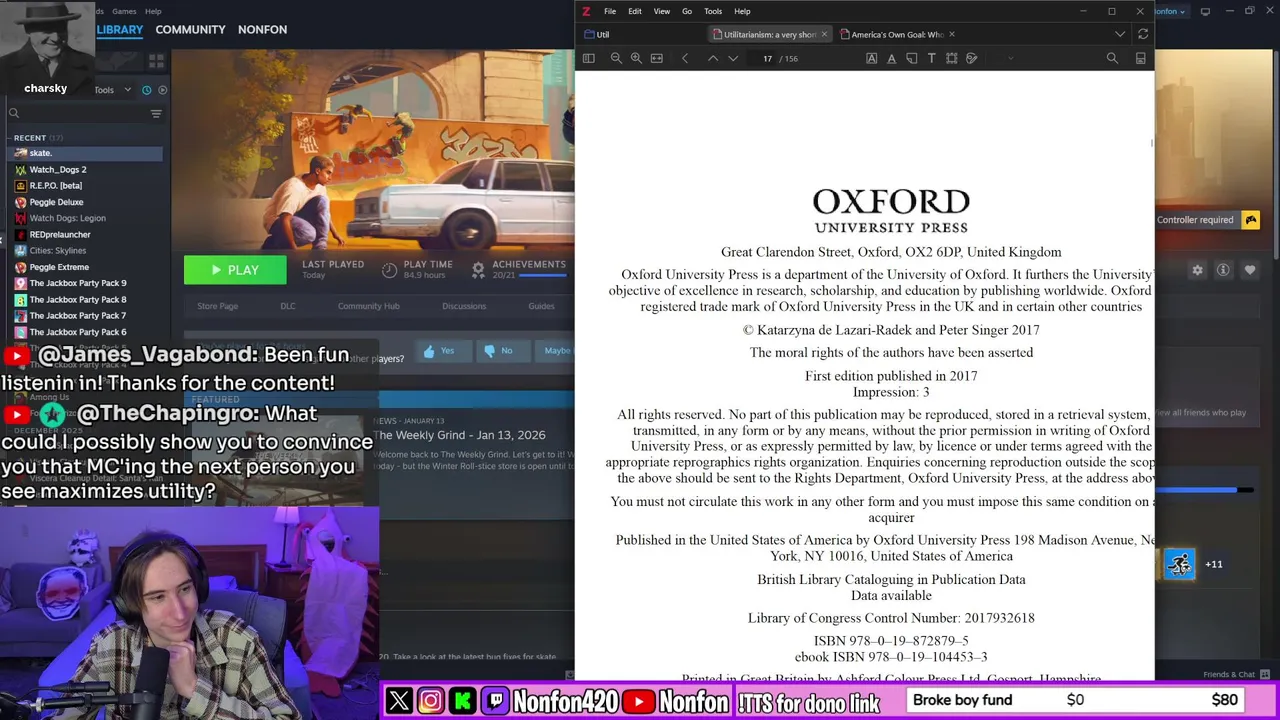Click the Zotero sync refresh icon
This screenshot has height=720, width=1280.
click(x=1143, y=34)
